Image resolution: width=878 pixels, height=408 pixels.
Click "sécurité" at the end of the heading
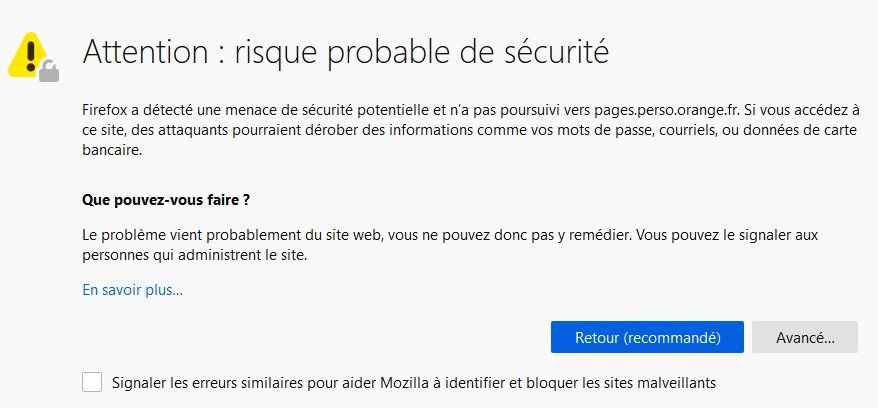[x=554, y=51]
